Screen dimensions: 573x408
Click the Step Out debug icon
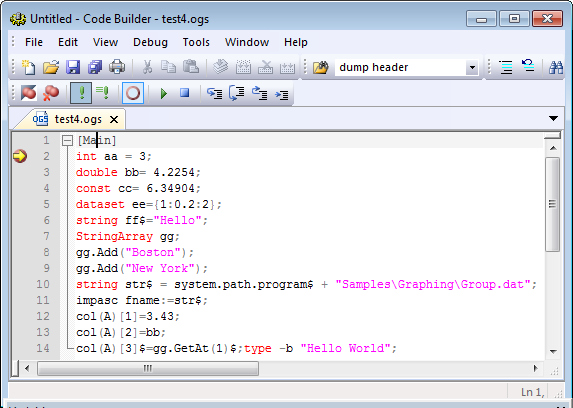[x=259, y=93]
